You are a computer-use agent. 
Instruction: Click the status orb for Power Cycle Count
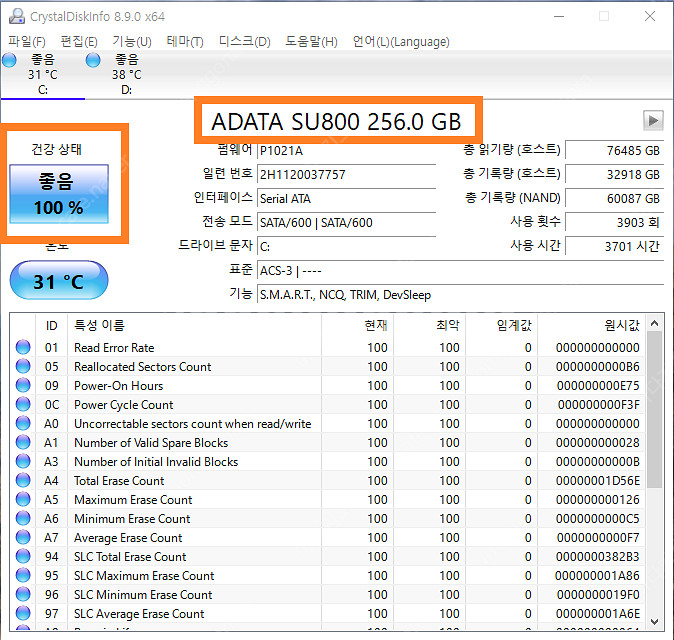[23, 404]
